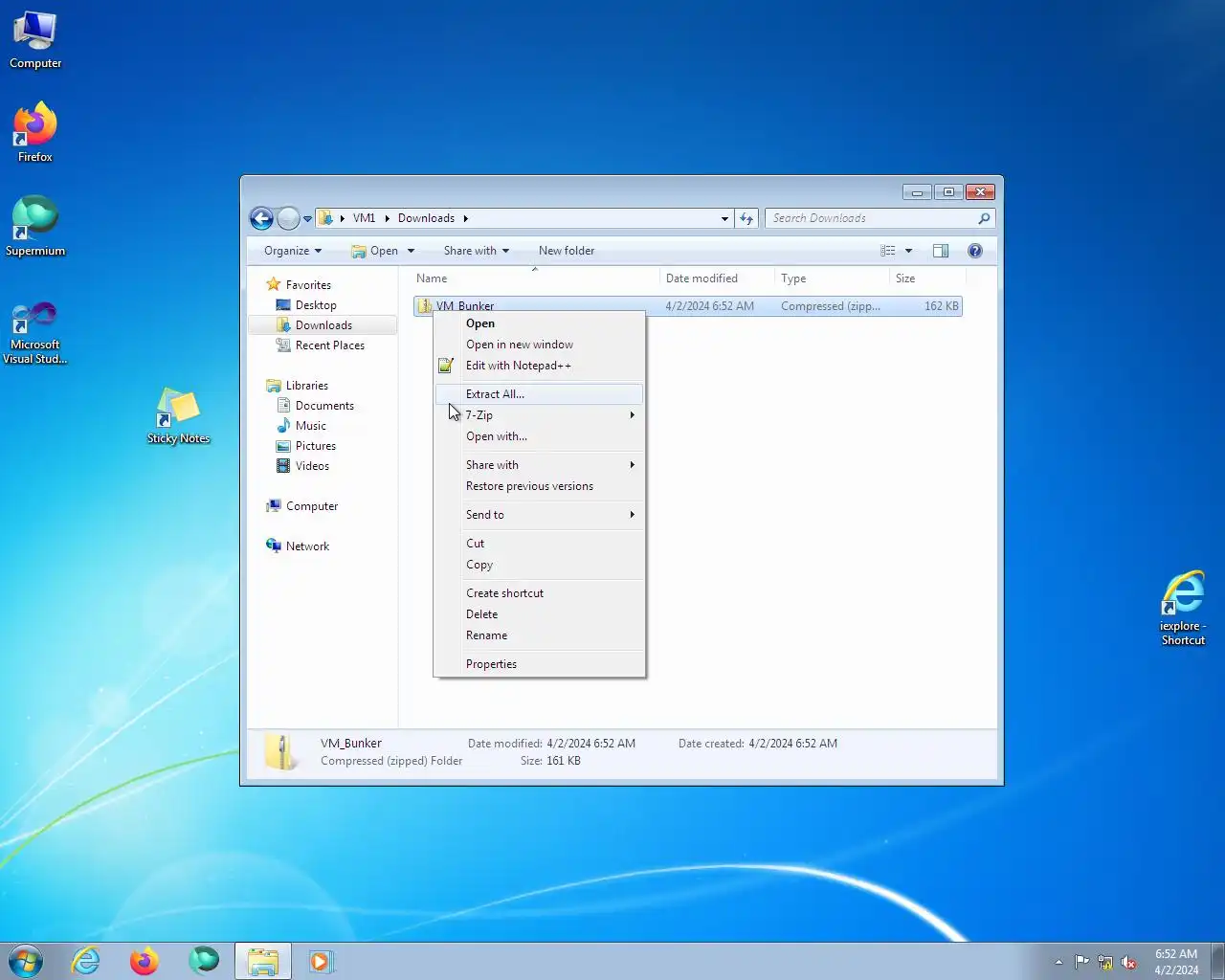
Task: Click the volume speaker tray icon
Action: pyautogui.click(x=1128, y=962)
